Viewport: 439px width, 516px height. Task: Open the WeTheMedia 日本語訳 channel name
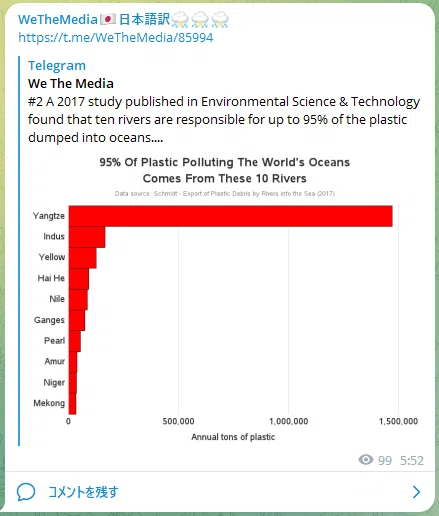[x=124, y=19]
